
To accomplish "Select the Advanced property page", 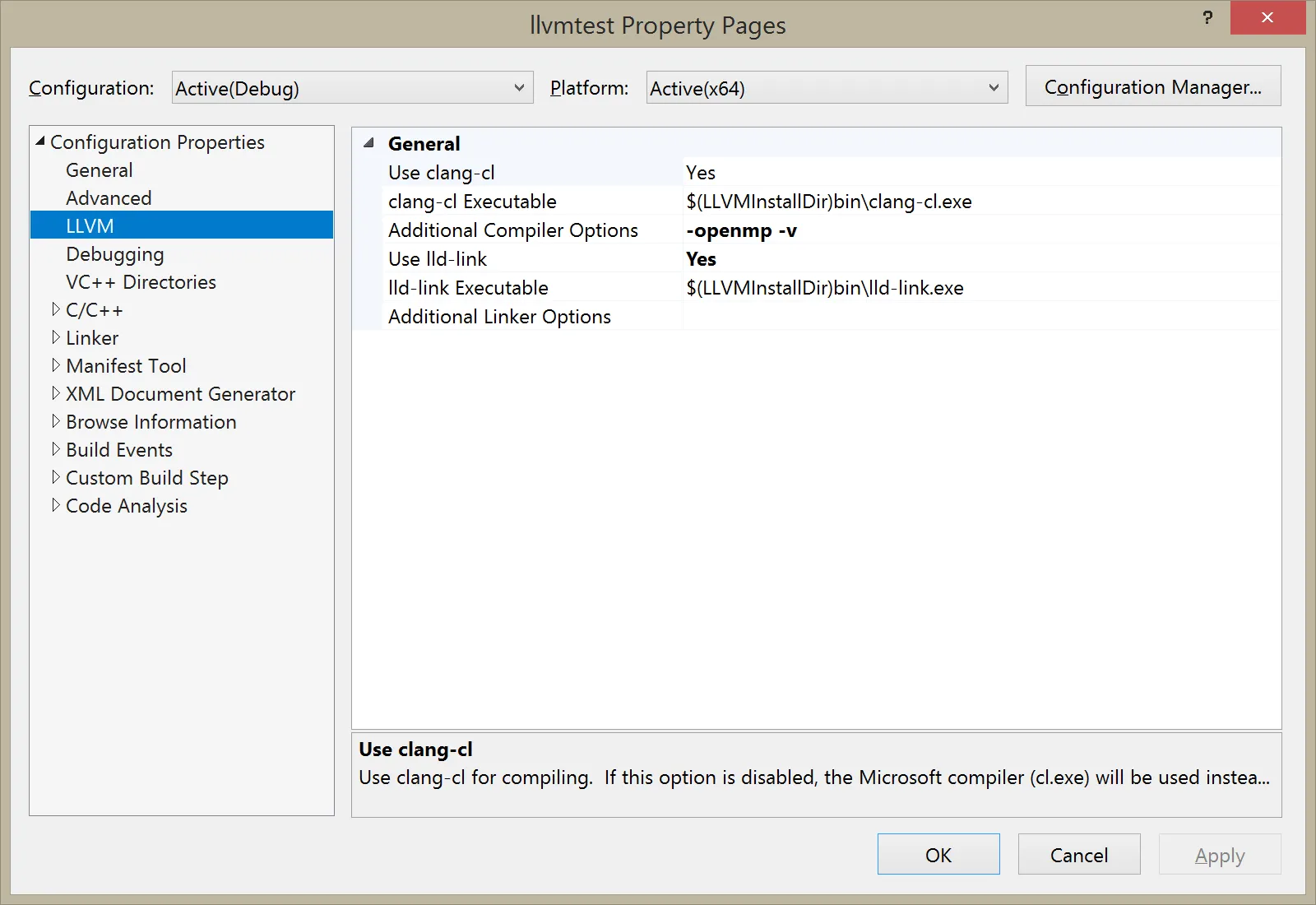I will point(109,198).
